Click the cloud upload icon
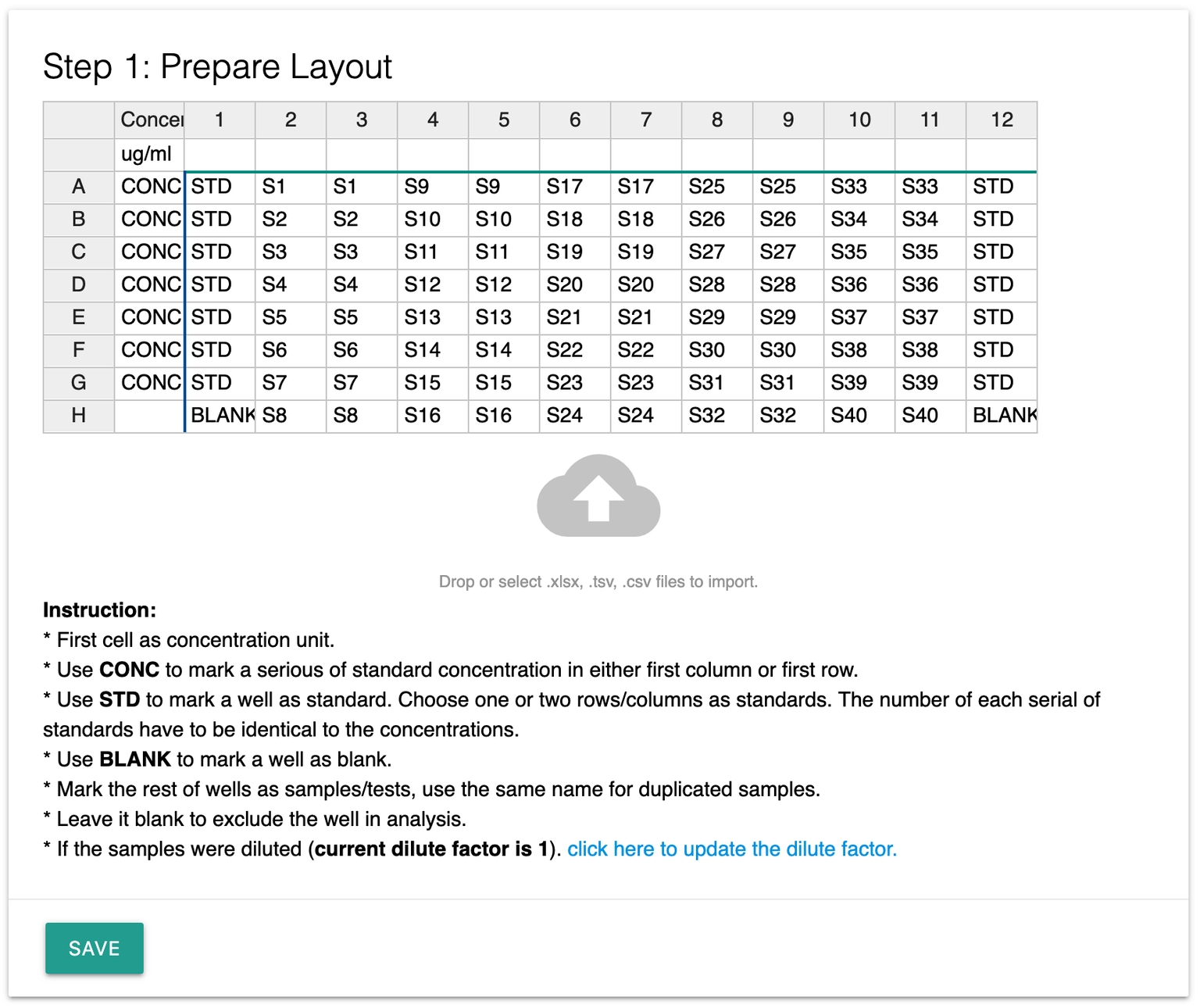 click(598, 495)
